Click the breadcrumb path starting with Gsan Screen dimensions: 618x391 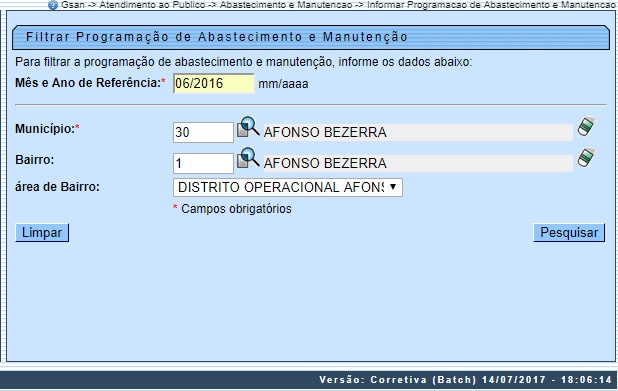338,5
